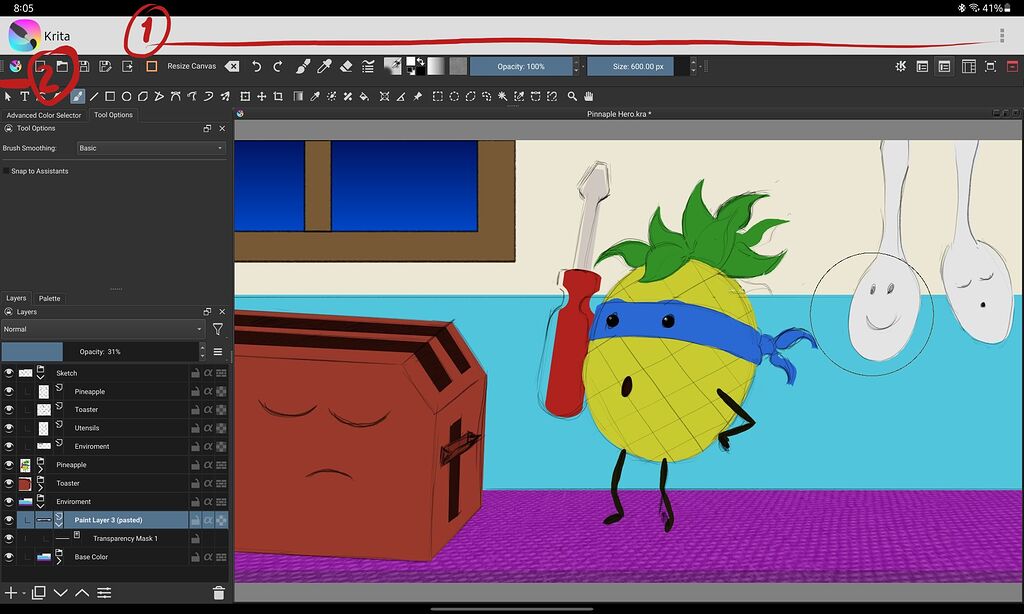Screen dimensions: 1024x614
Task: Switch to the Tool Options tab
Action: tap(113, 114)
